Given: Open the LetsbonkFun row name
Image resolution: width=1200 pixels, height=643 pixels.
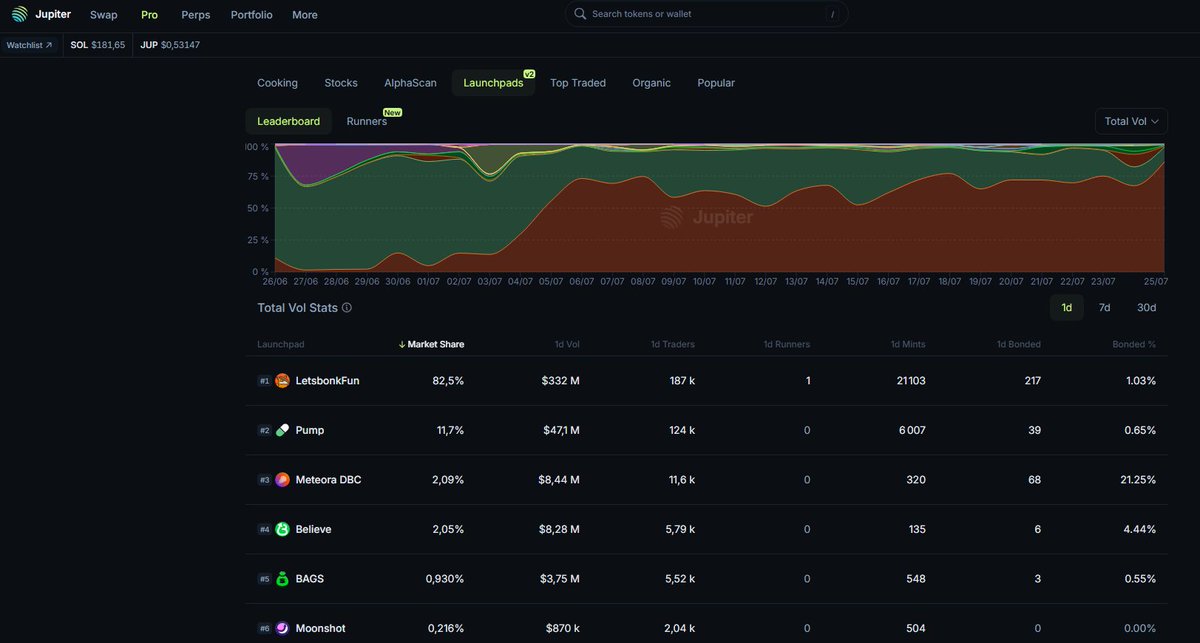Looking at the screenshot, I should click(327, 381).
